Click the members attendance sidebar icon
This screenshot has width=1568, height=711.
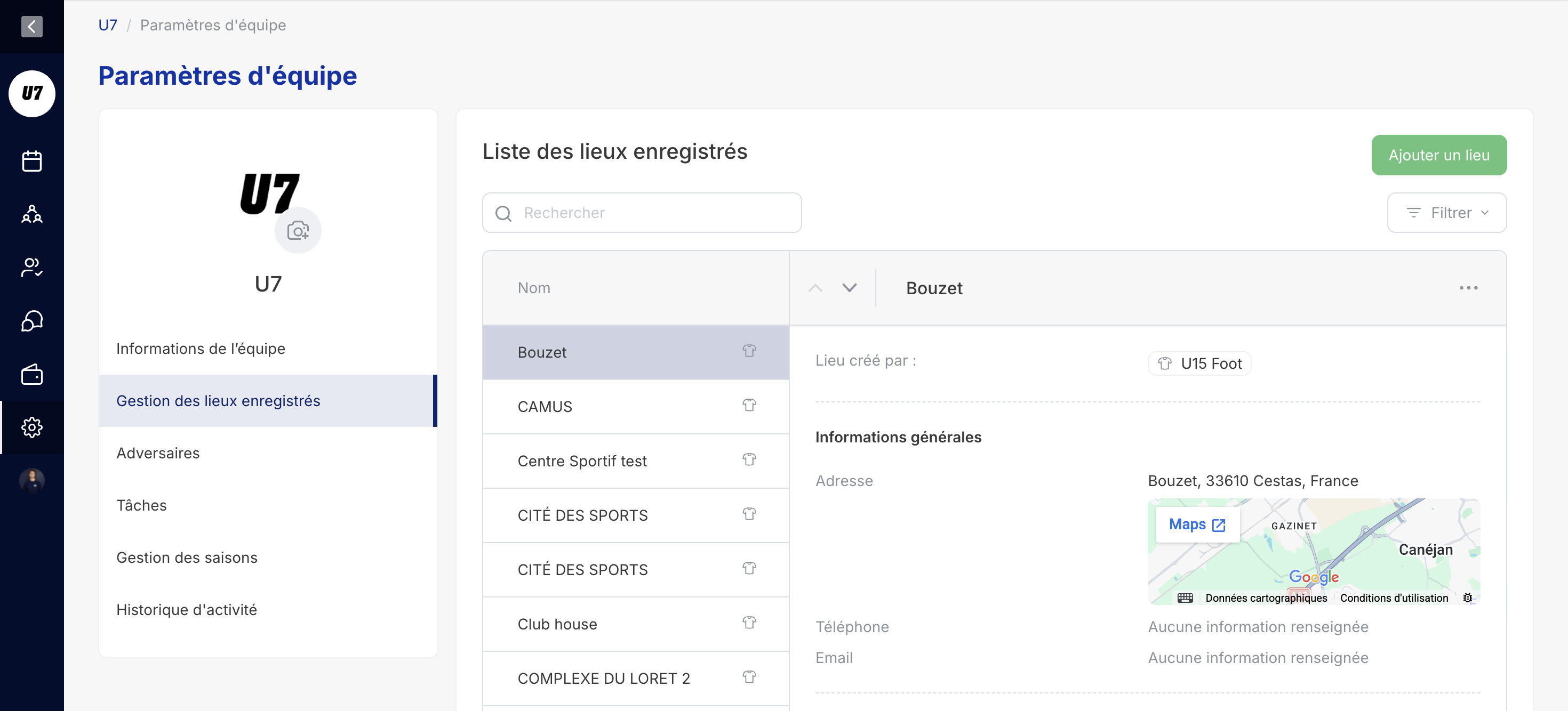click(31, 268)
